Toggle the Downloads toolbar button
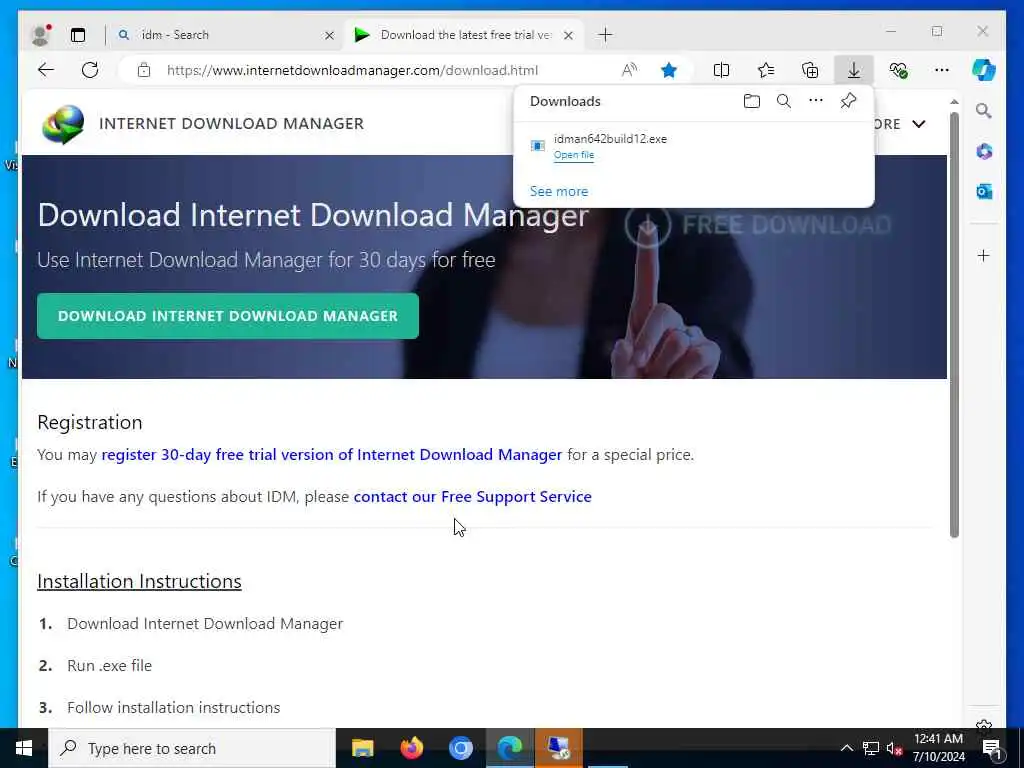 click(x=854, y=70)
